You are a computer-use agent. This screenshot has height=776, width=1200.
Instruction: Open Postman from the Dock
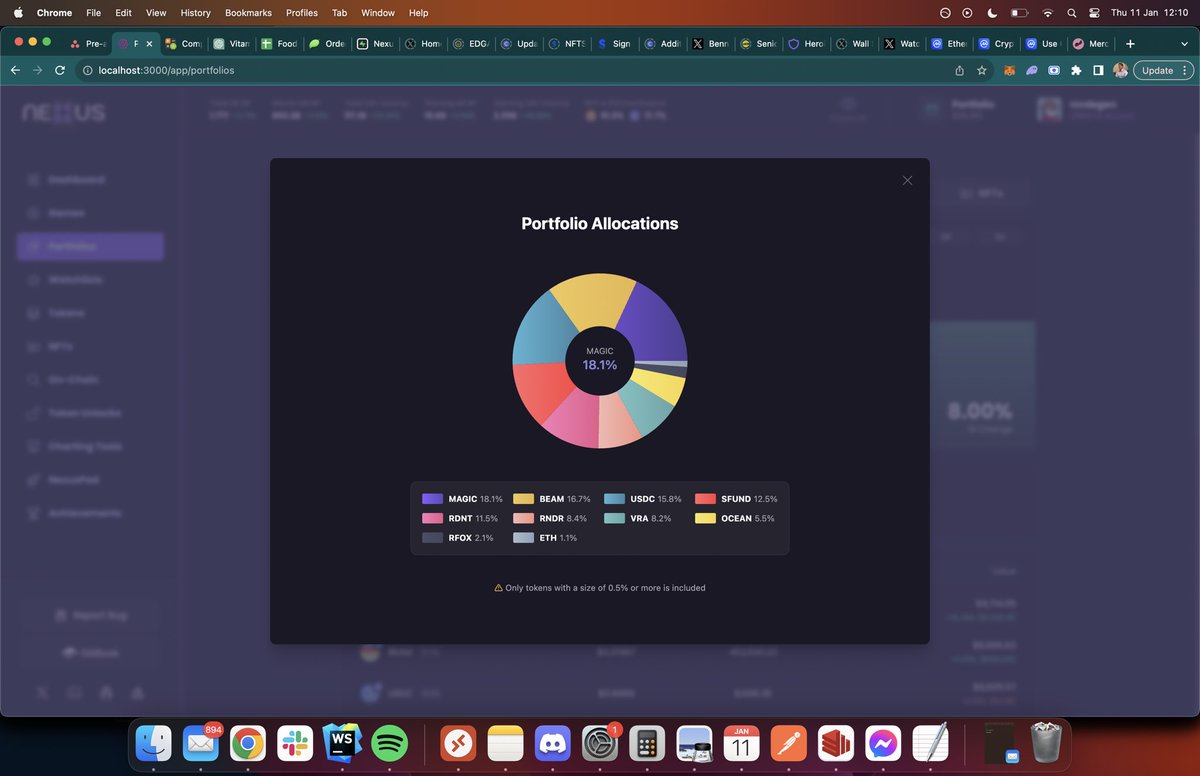pos(789,744)
